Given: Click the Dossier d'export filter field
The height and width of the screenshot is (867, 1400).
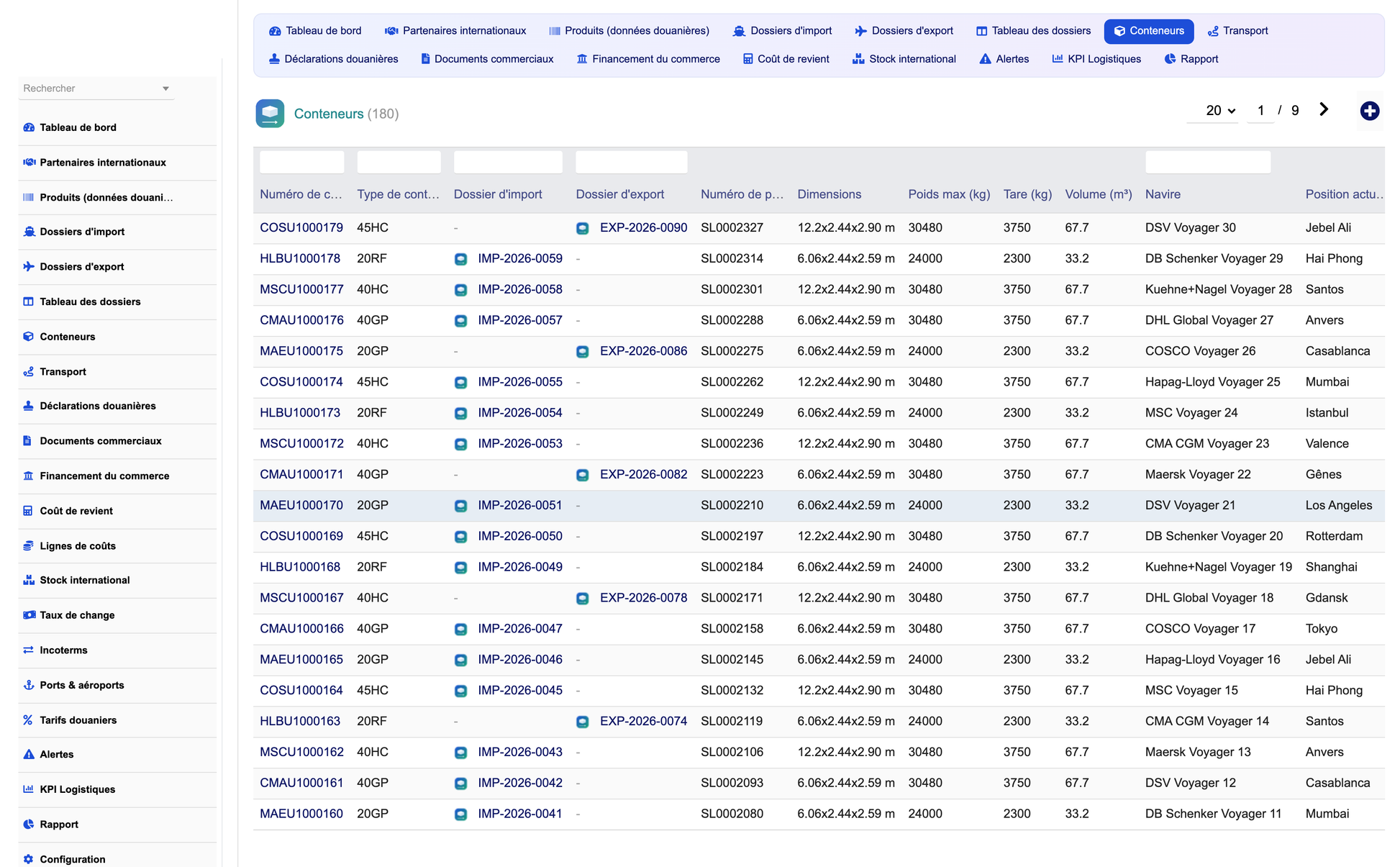Looking at the screenshot, I should pos(632,162).
